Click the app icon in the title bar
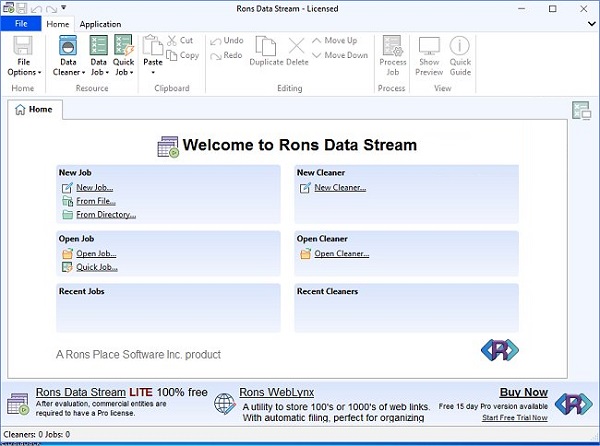This screenshot has width=600, height=446. point(8,8)
